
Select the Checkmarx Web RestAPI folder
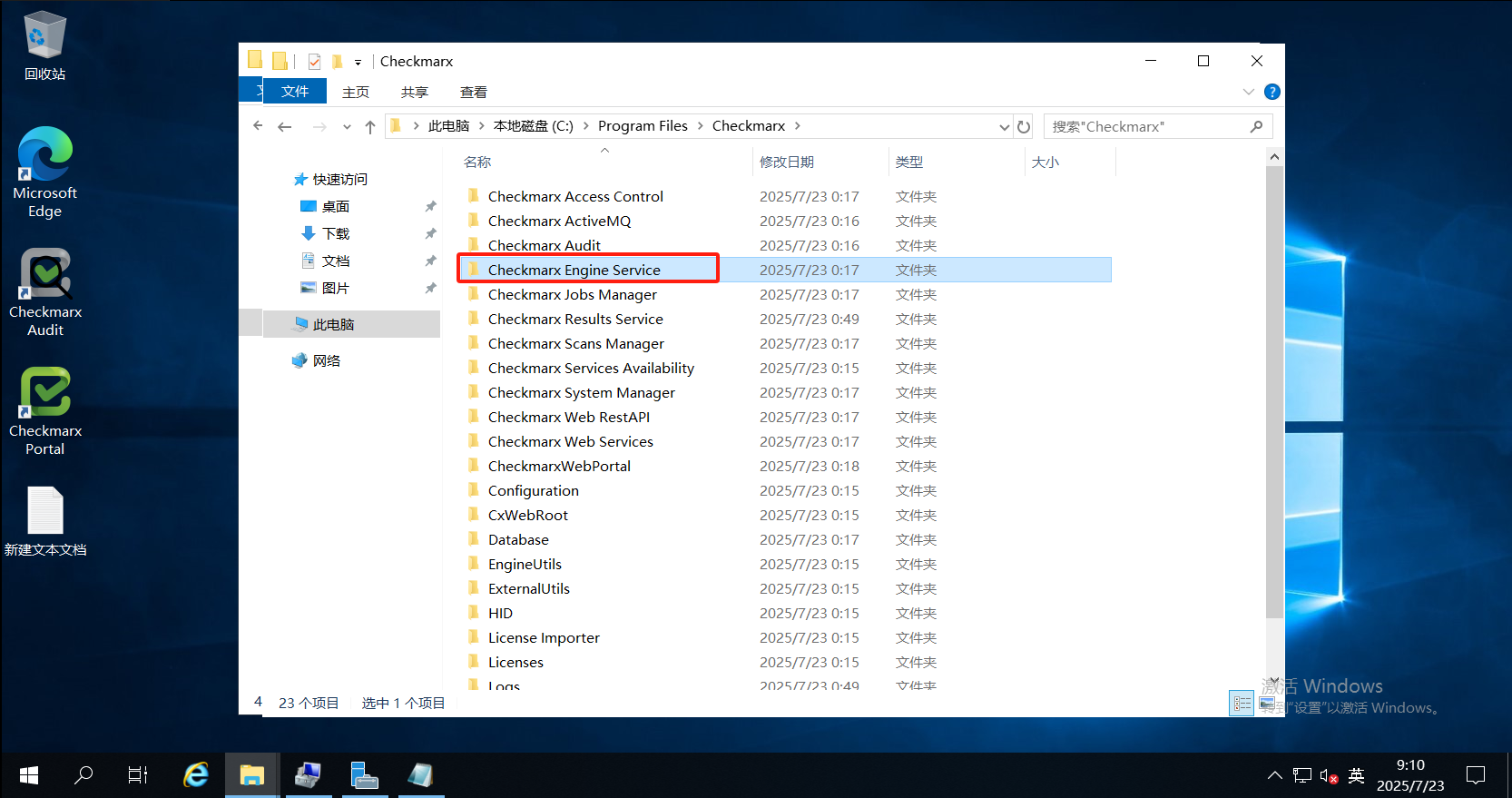coord(569,418)
